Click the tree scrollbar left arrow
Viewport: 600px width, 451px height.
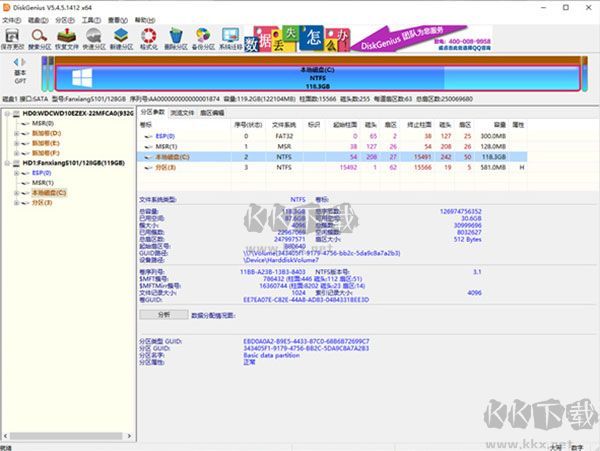pyautogui.click(x=5, y=436)
